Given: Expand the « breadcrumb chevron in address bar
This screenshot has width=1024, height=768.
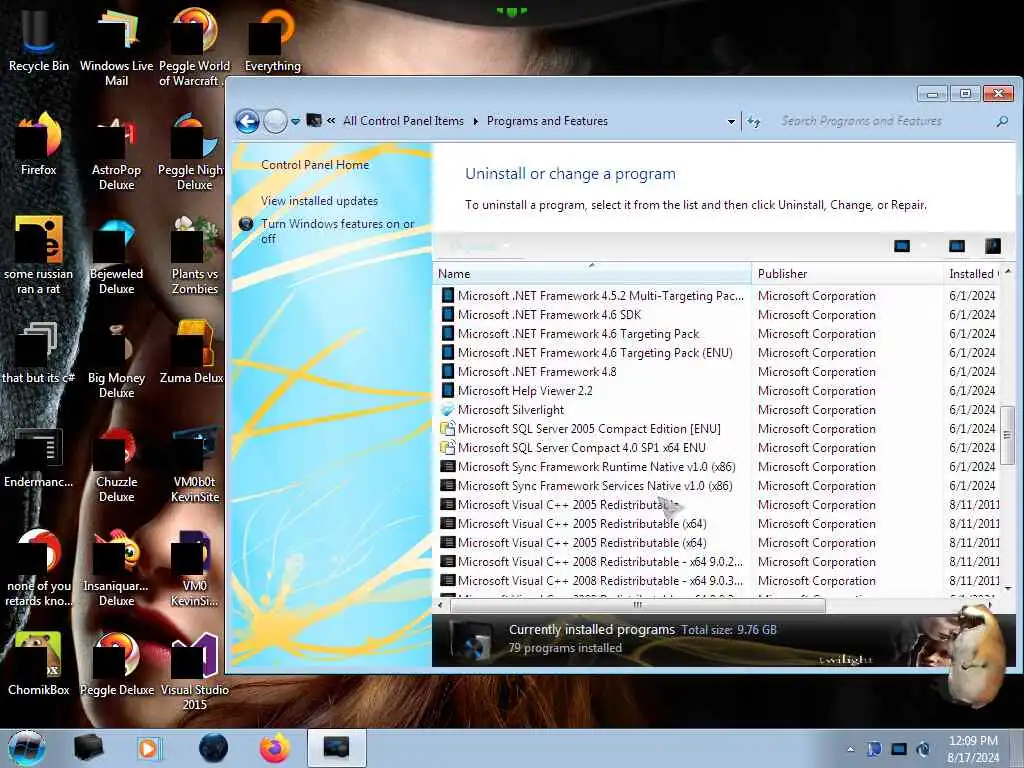Looking at the screenshot, I should click(x=331, y=121).
